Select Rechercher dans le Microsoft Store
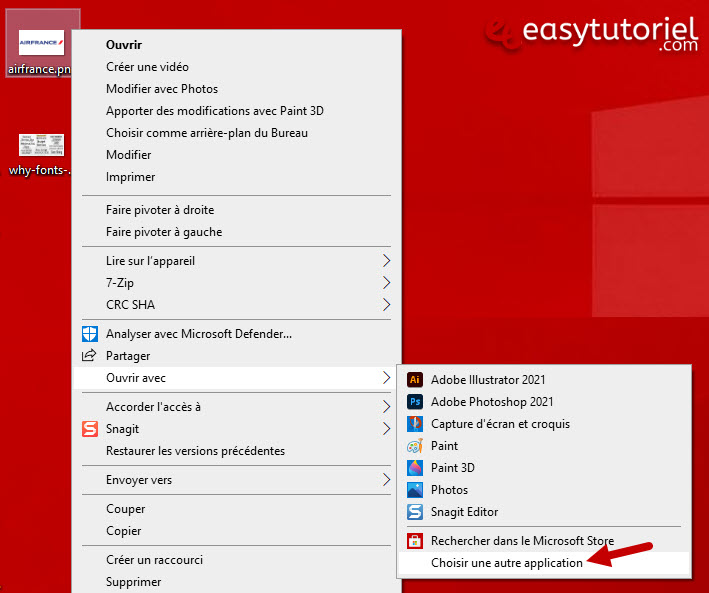Viewport: 709px width, 593px height. coord(544,541)
